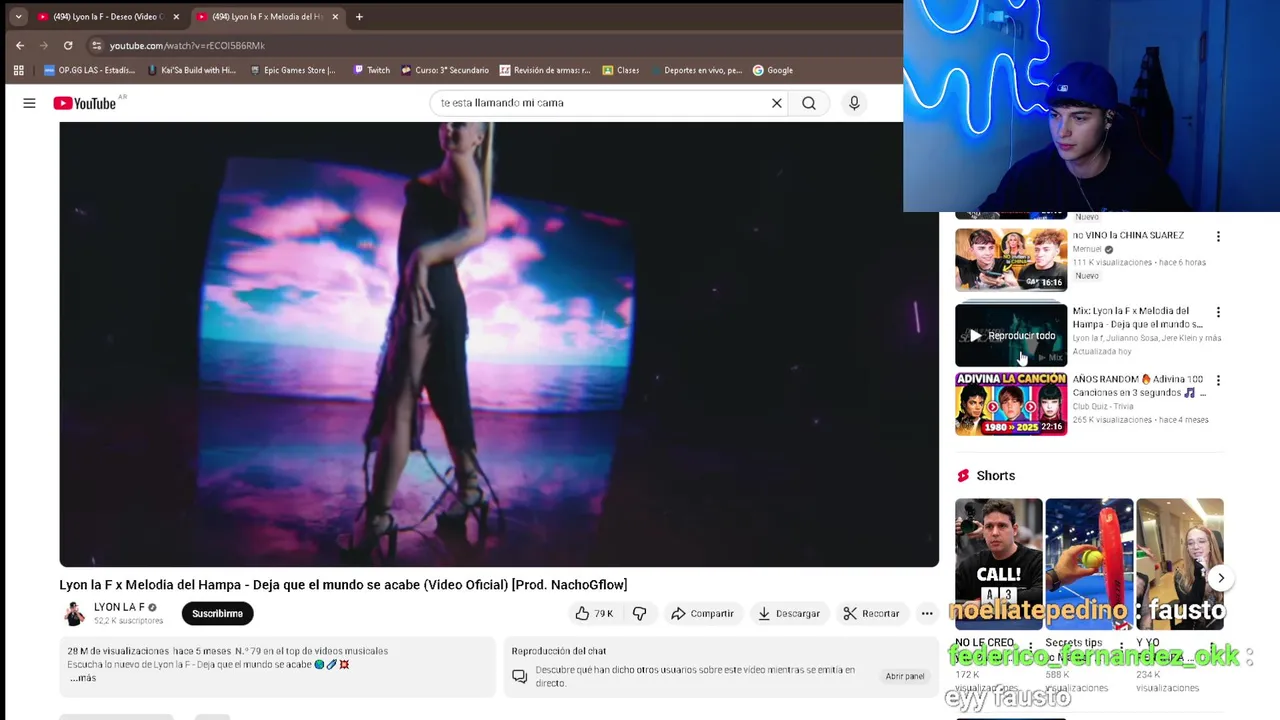The width and height of the screenshot is (1280, 720).
Task: Go back with browser back arrow
Action: coord(20,45)
